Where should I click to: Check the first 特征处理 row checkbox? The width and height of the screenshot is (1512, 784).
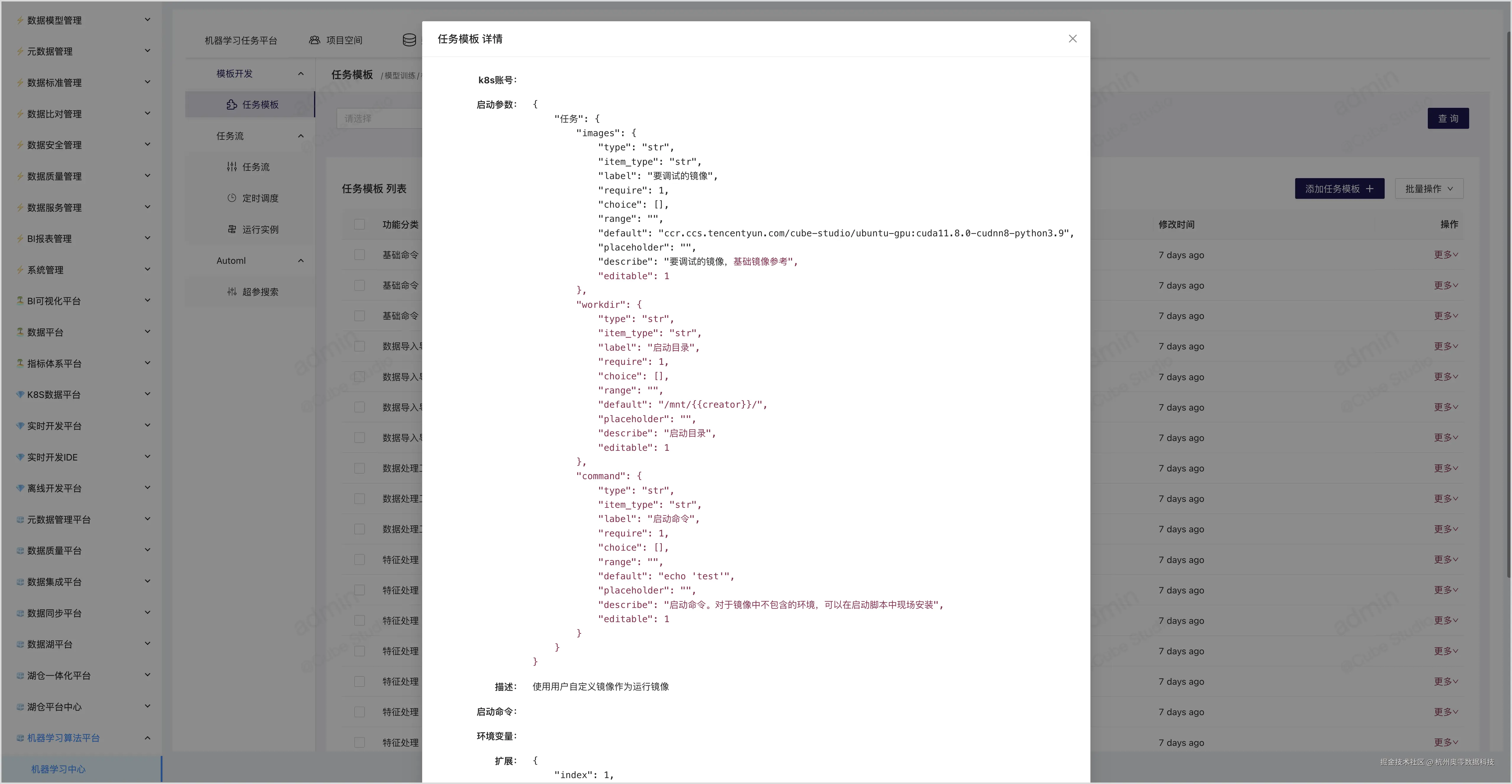point(360,560)
